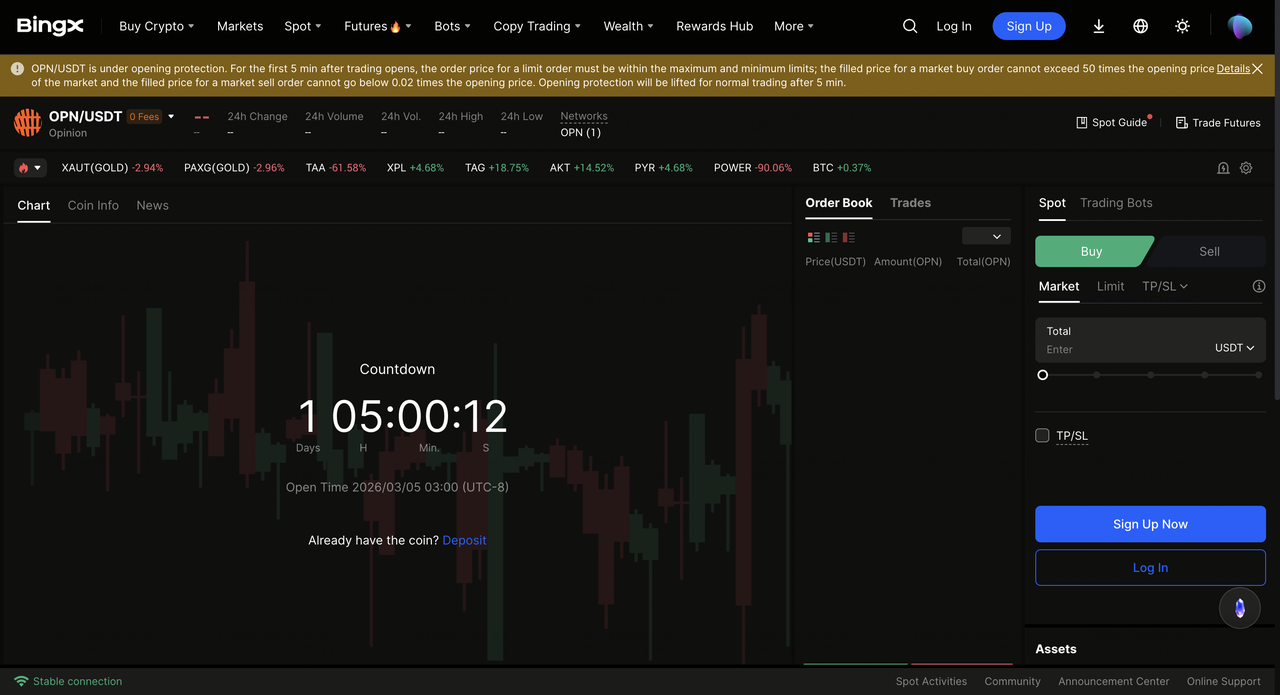Expand order book depth dropdown

tap(986, 236)
